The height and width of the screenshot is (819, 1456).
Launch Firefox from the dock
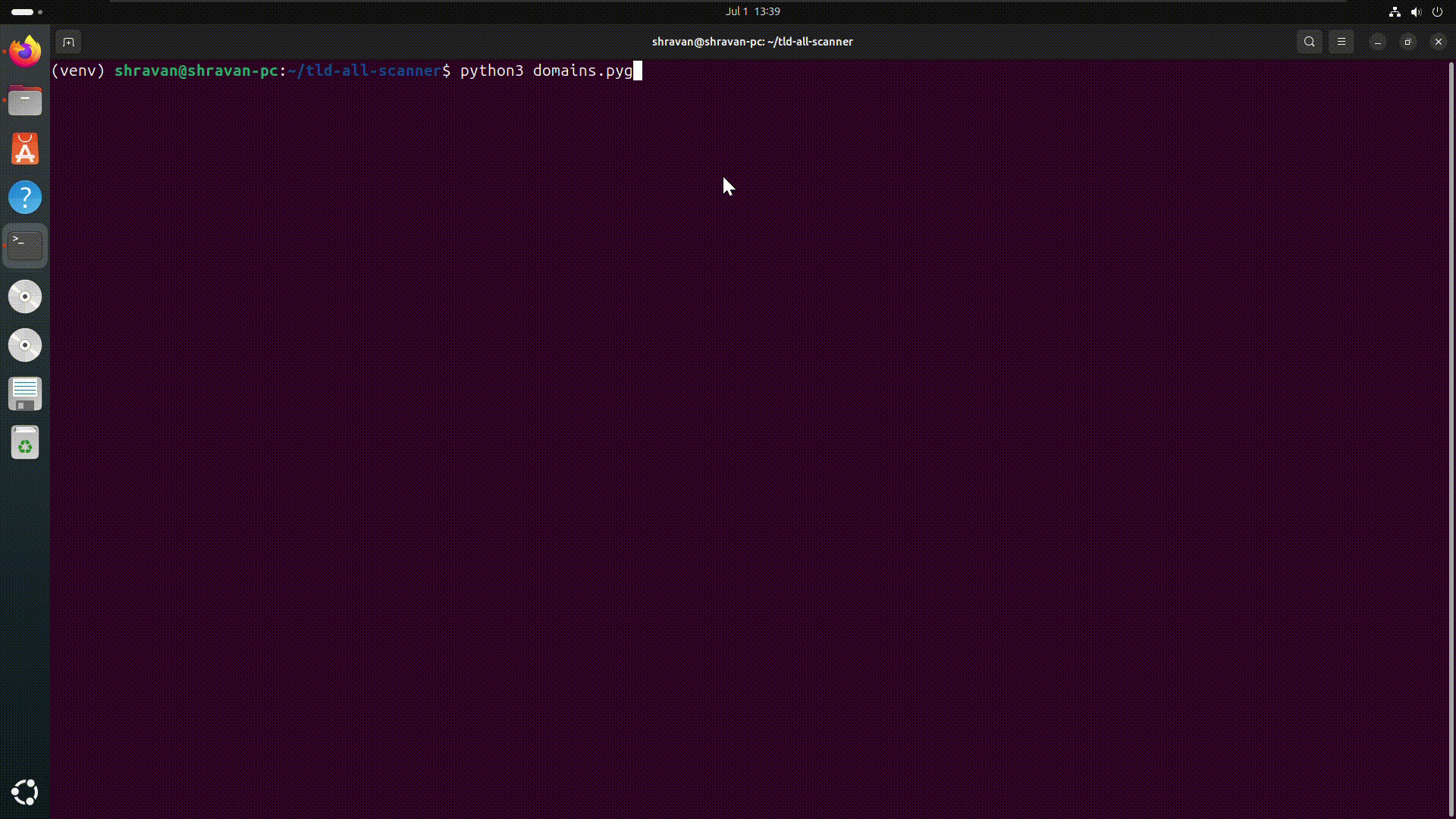point(25,52)
